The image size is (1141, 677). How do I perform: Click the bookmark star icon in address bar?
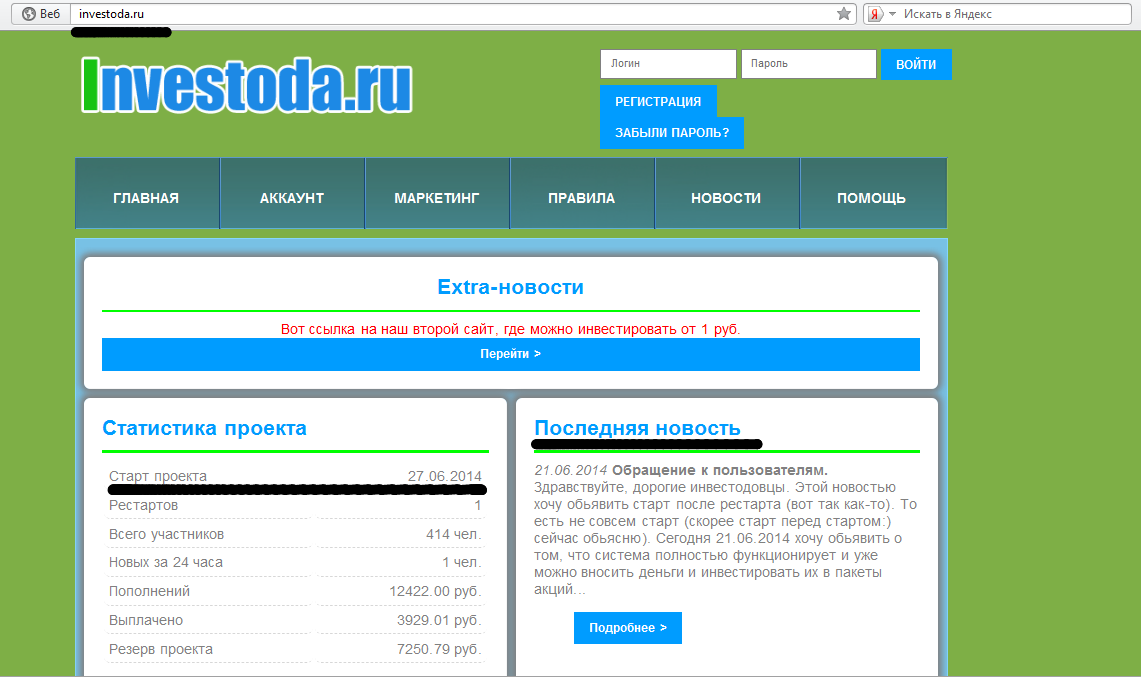coord(843,14)
